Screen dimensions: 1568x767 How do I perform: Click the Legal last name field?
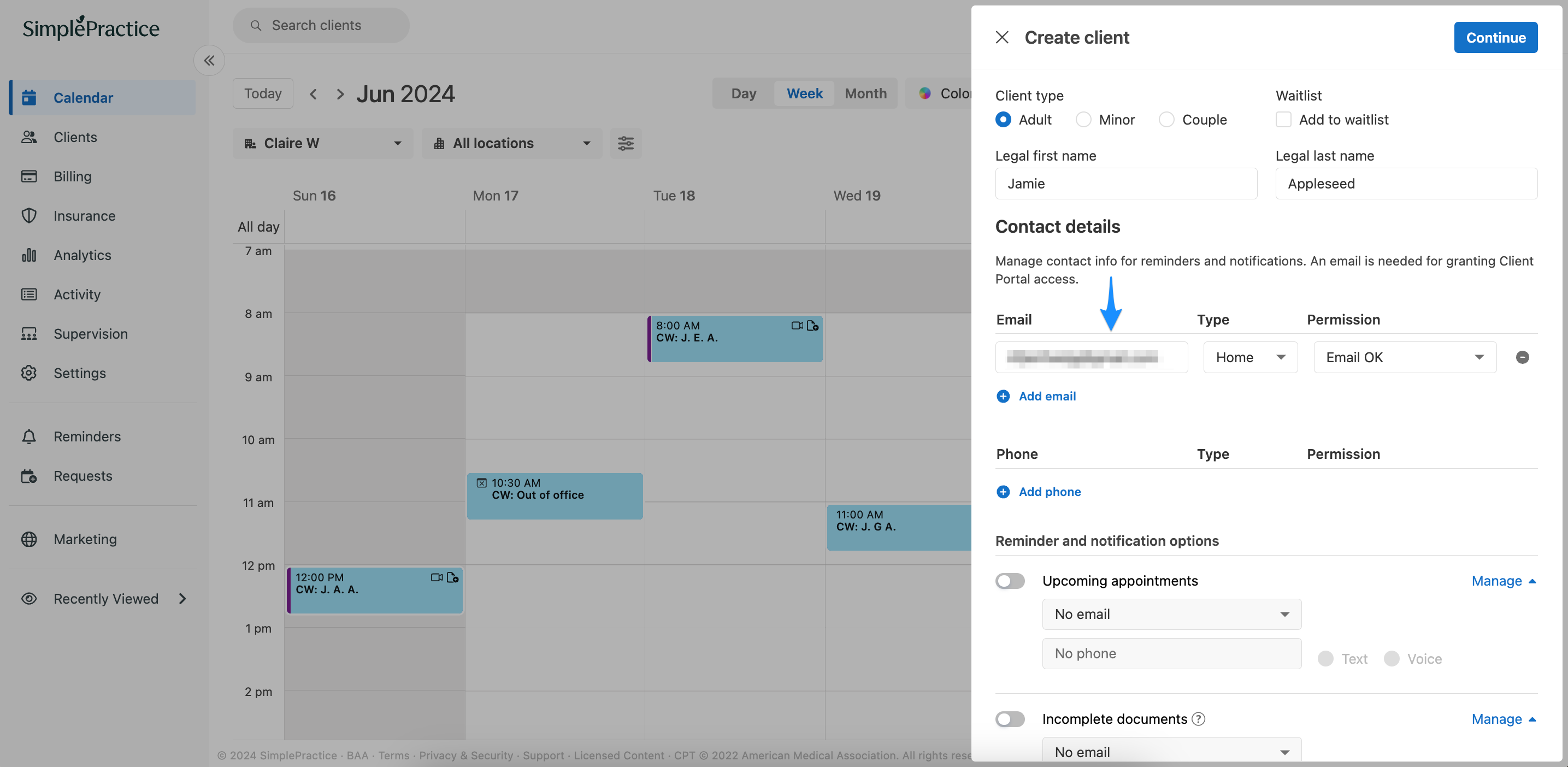[1406, 184]
